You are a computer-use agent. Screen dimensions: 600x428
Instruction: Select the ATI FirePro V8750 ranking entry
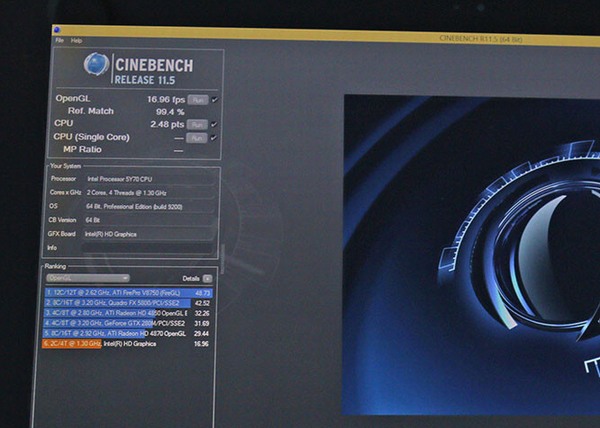click(x=128, y=293)
